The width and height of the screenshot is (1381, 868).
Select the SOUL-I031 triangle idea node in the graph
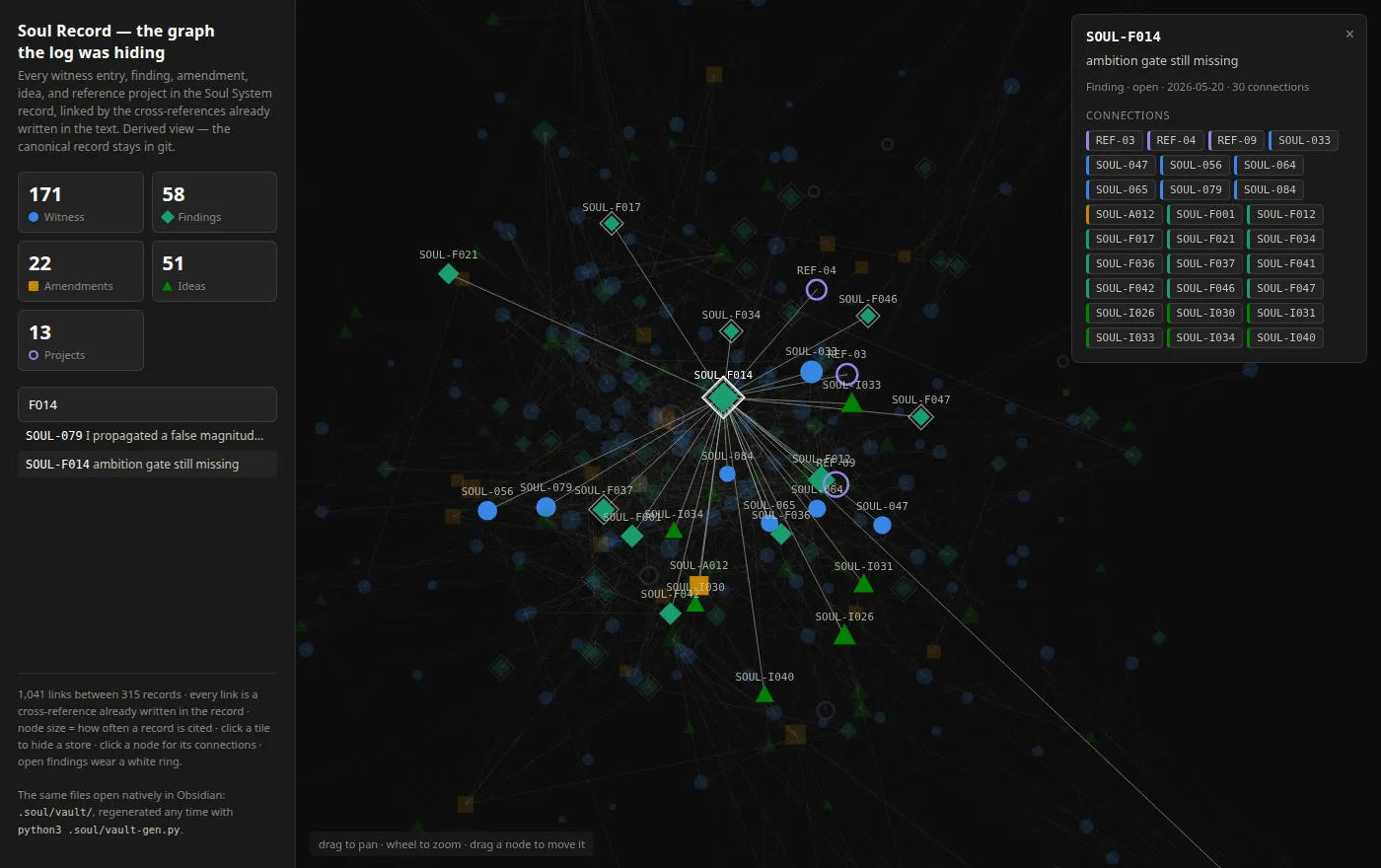[x=863, y=584]
